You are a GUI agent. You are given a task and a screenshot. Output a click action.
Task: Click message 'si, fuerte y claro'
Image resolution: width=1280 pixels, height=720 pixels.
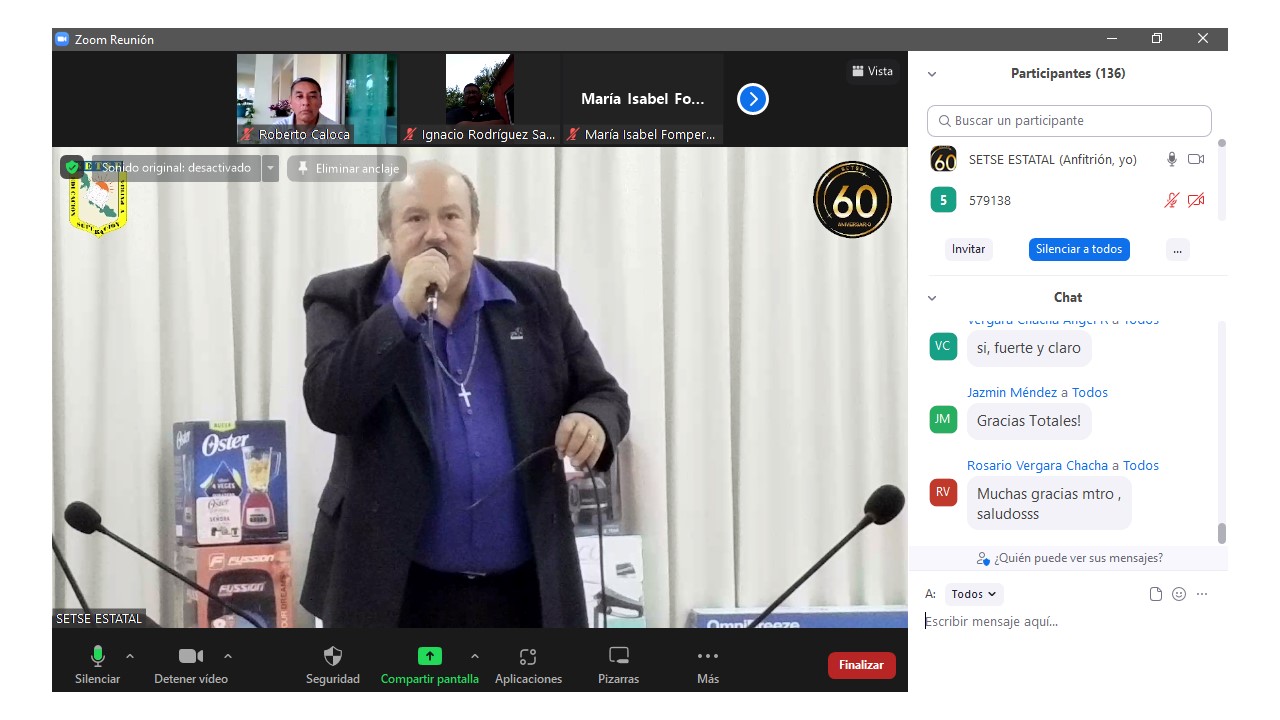tap(1029, 348)
